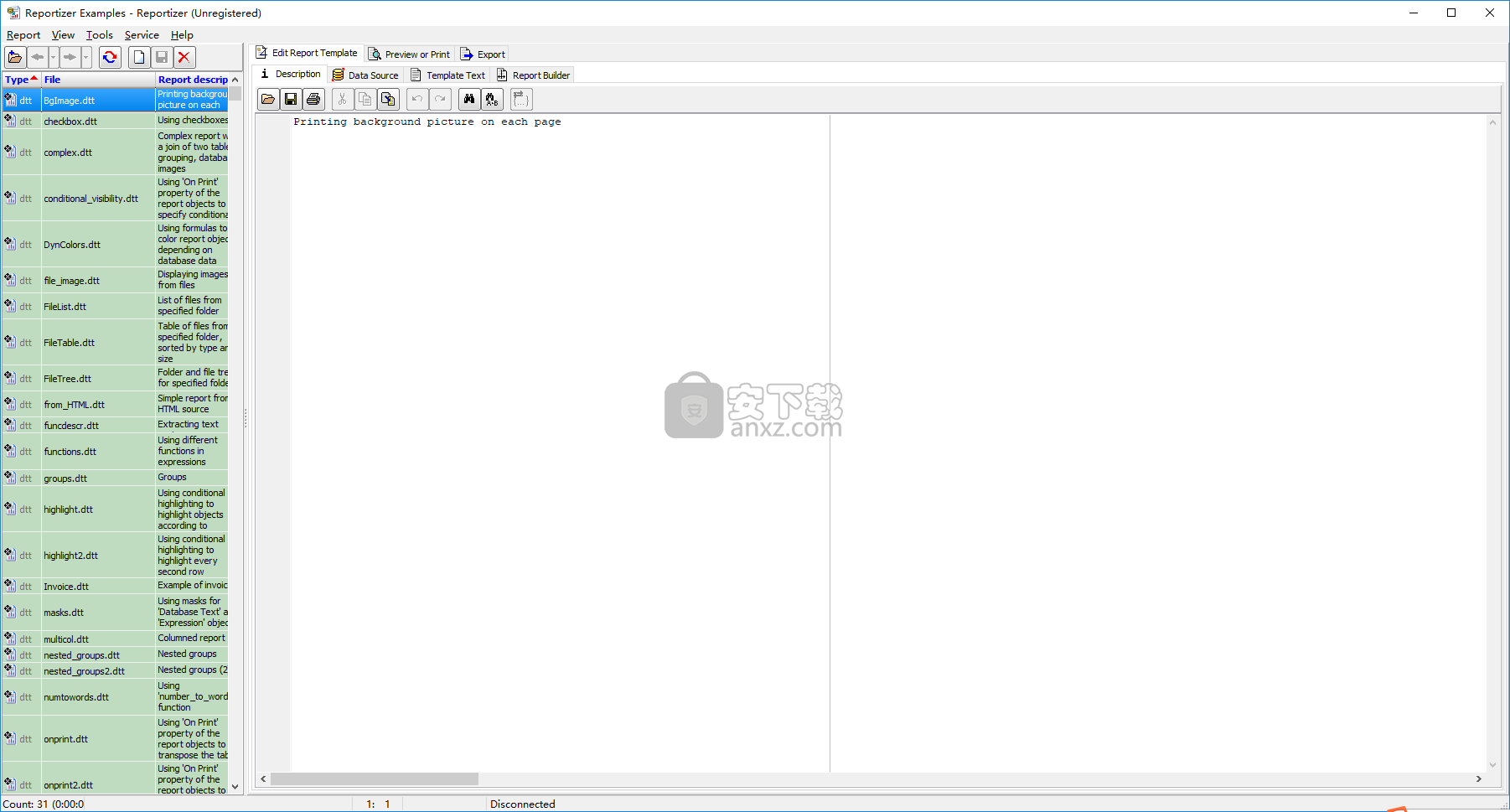Click the open file icon in the description editor toolbar
1510x812 pixels.
[268, 99]
